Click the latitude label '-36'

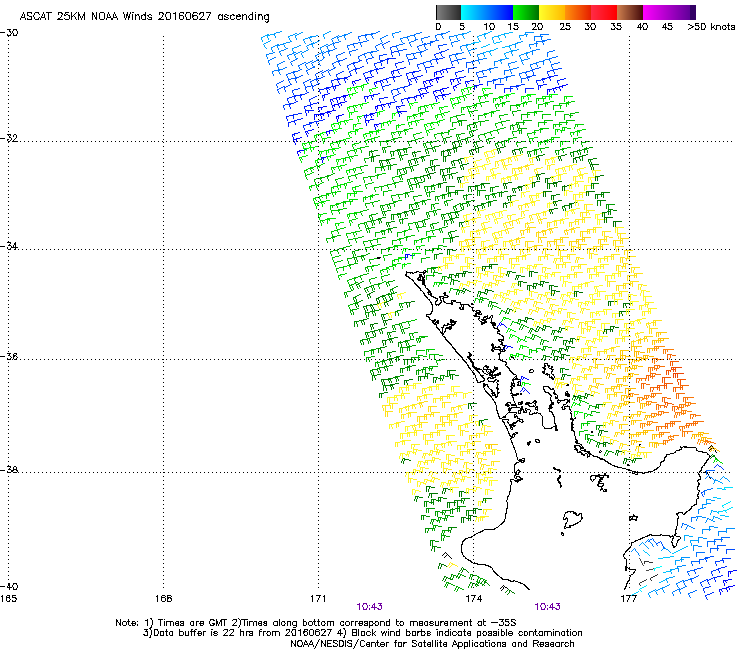click(9, 356)
